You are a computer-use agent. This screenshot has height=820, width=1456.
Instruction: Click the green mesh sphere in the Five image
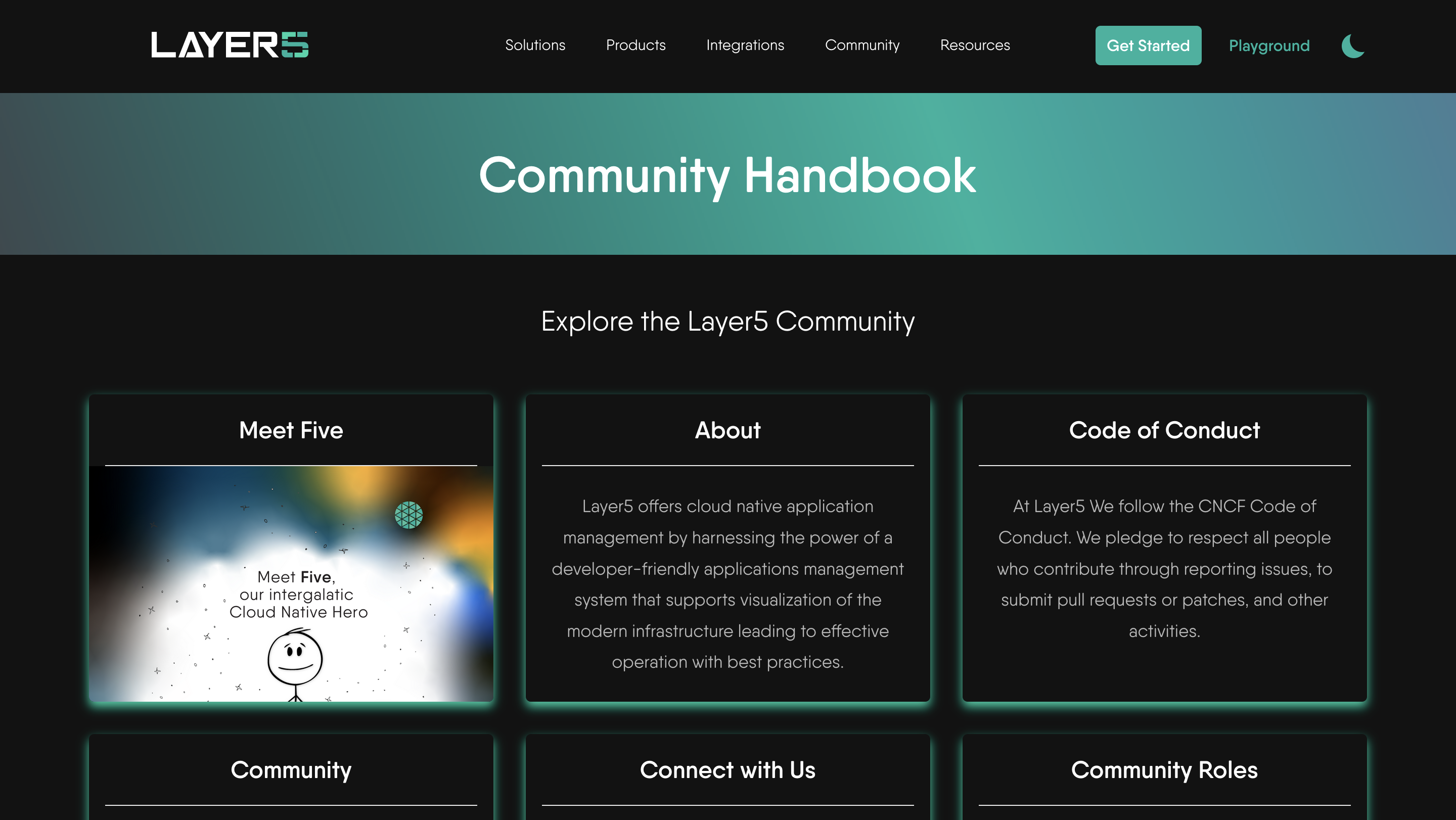click(408, 515)
